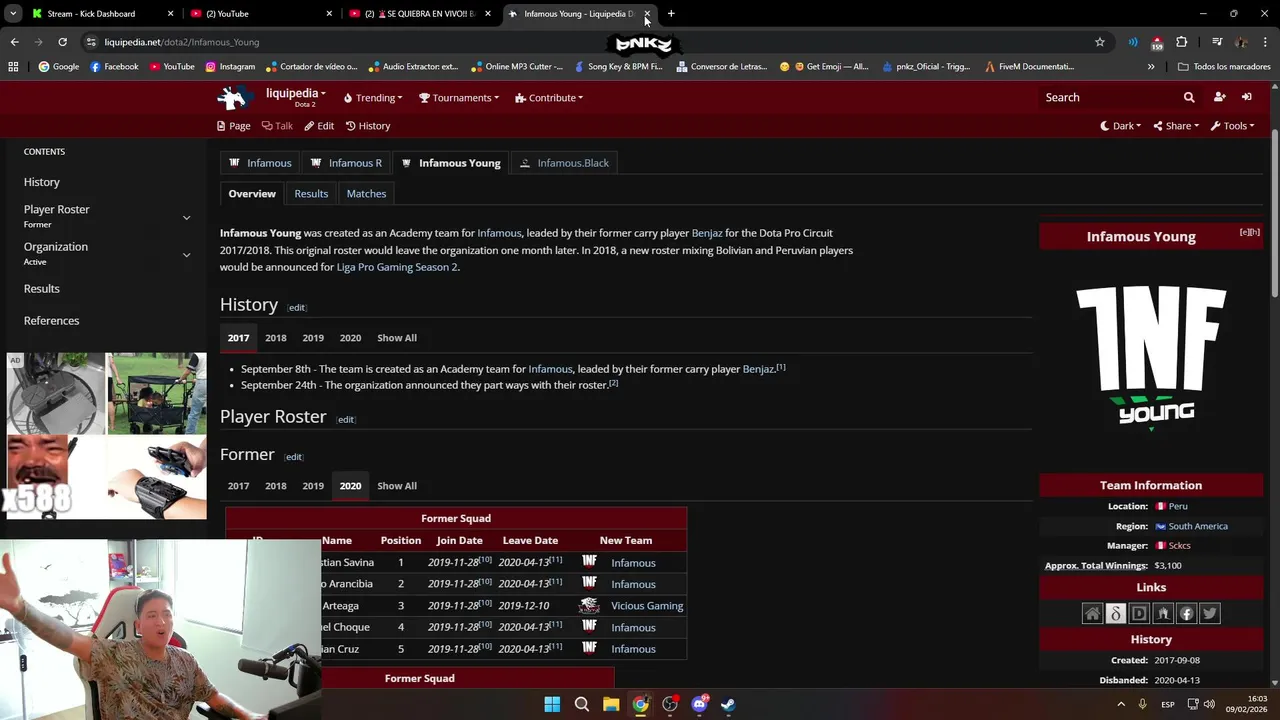Expand the Contribute menu
The width and height of the screenshot is (1280, 720).
(x=549, y=98)
